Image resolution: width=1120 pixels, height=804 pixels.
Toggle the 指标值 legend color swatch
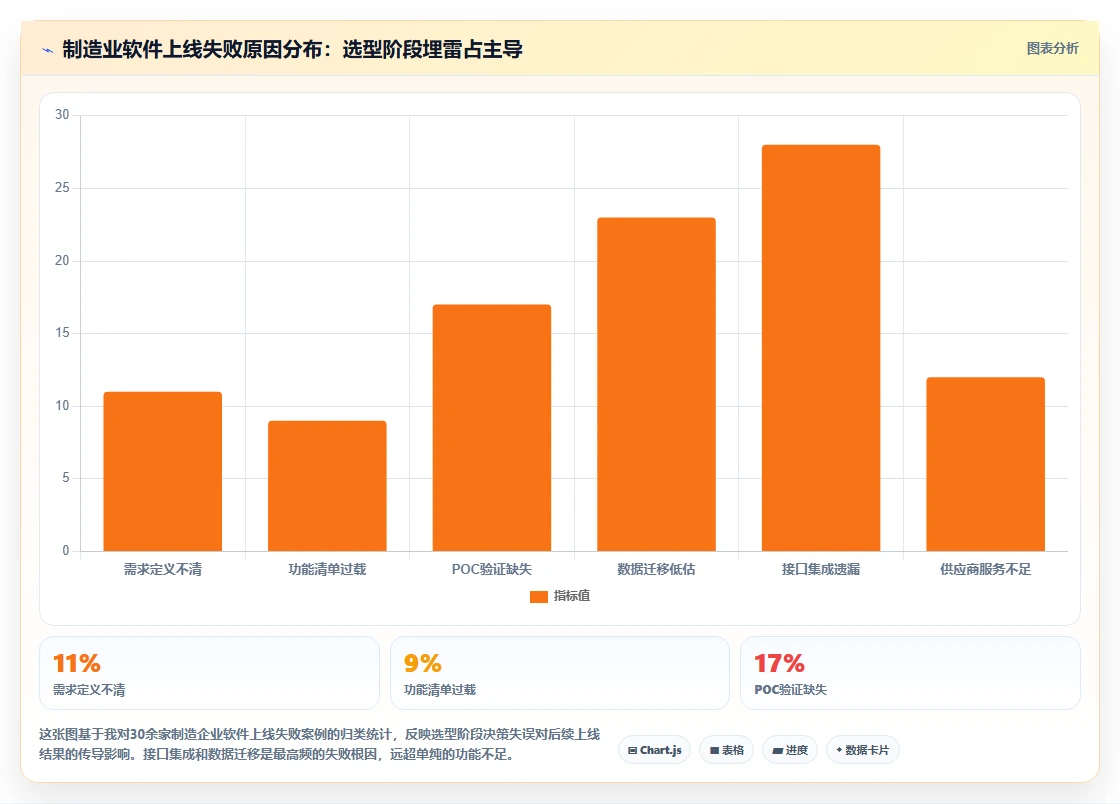[x=539, y=596]
